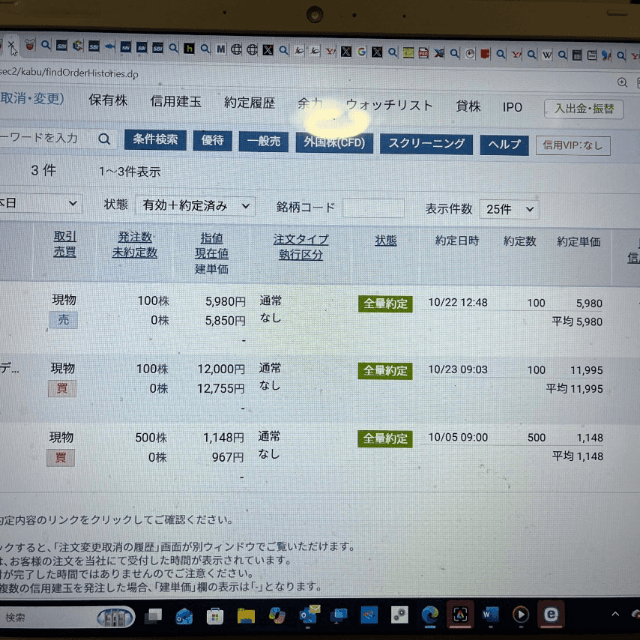This screenshot has height=640, width=640.
Task: Click 全量約定 badge for the 10/05 09:00 order
Action: (385, 439)
